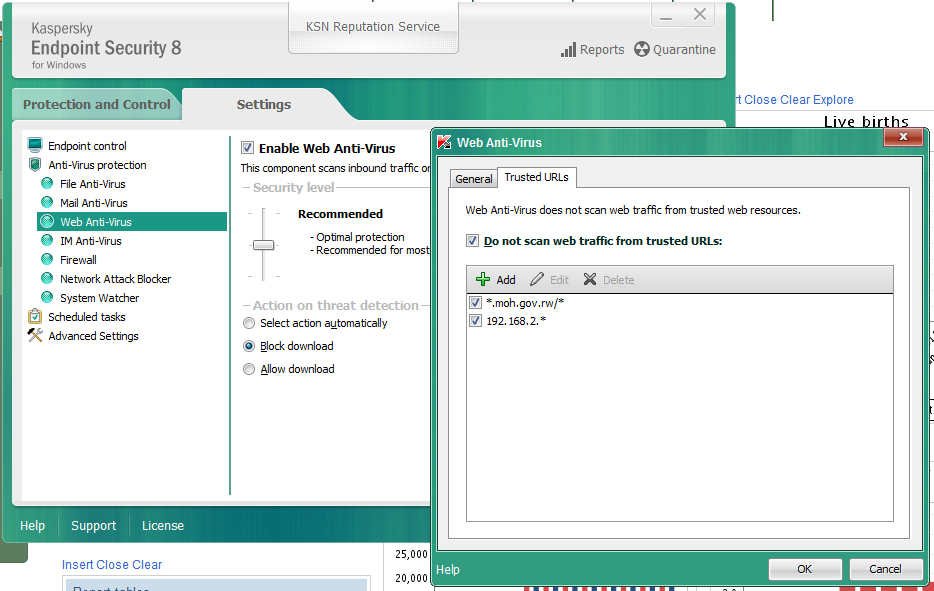Click the pencil Edit icon
Image resolution: width=934 pixels, height=591 pixels.
(x=537, y=279)
